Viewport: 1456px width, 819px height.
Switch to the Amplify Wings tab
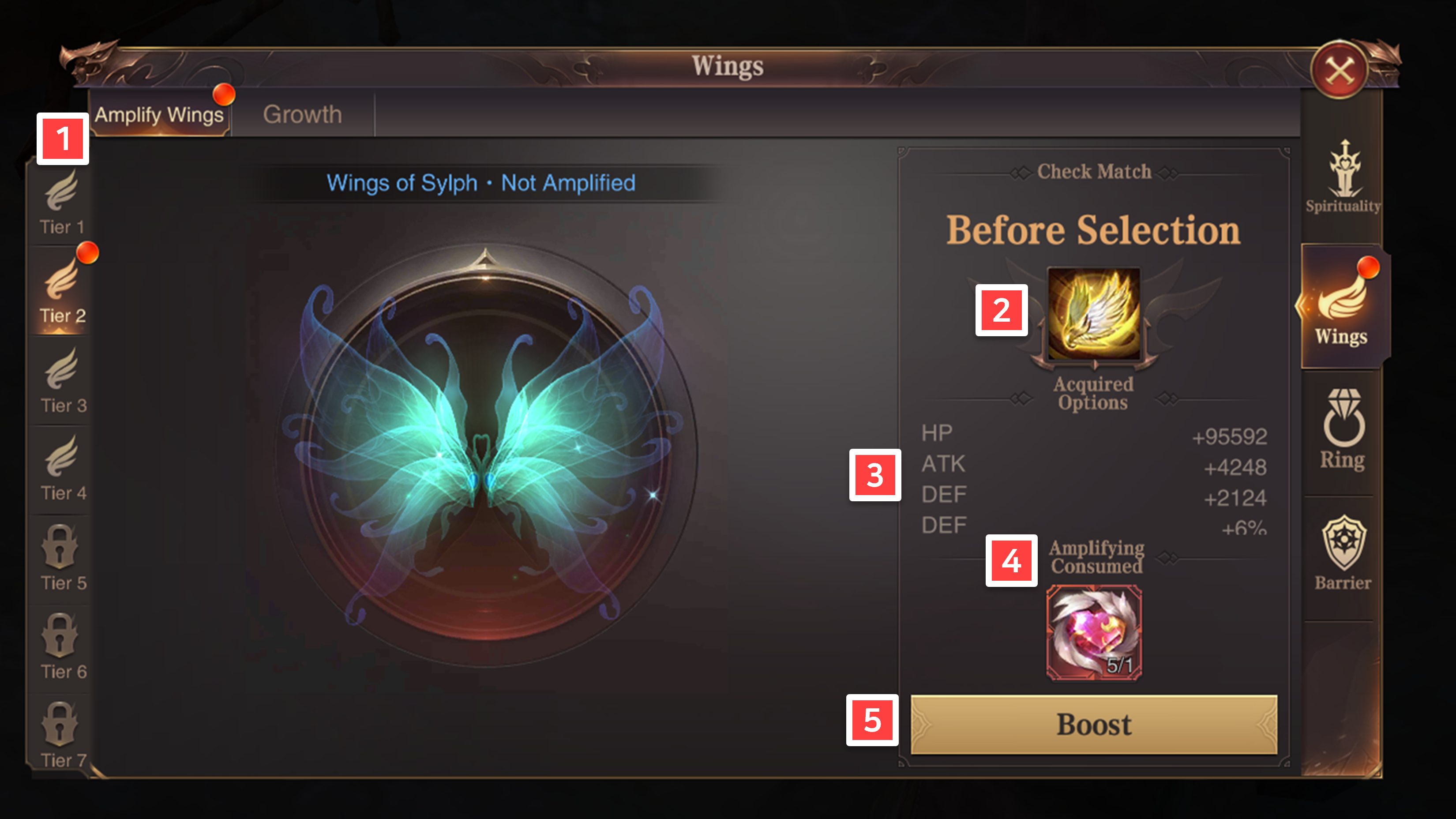[159, 115]
